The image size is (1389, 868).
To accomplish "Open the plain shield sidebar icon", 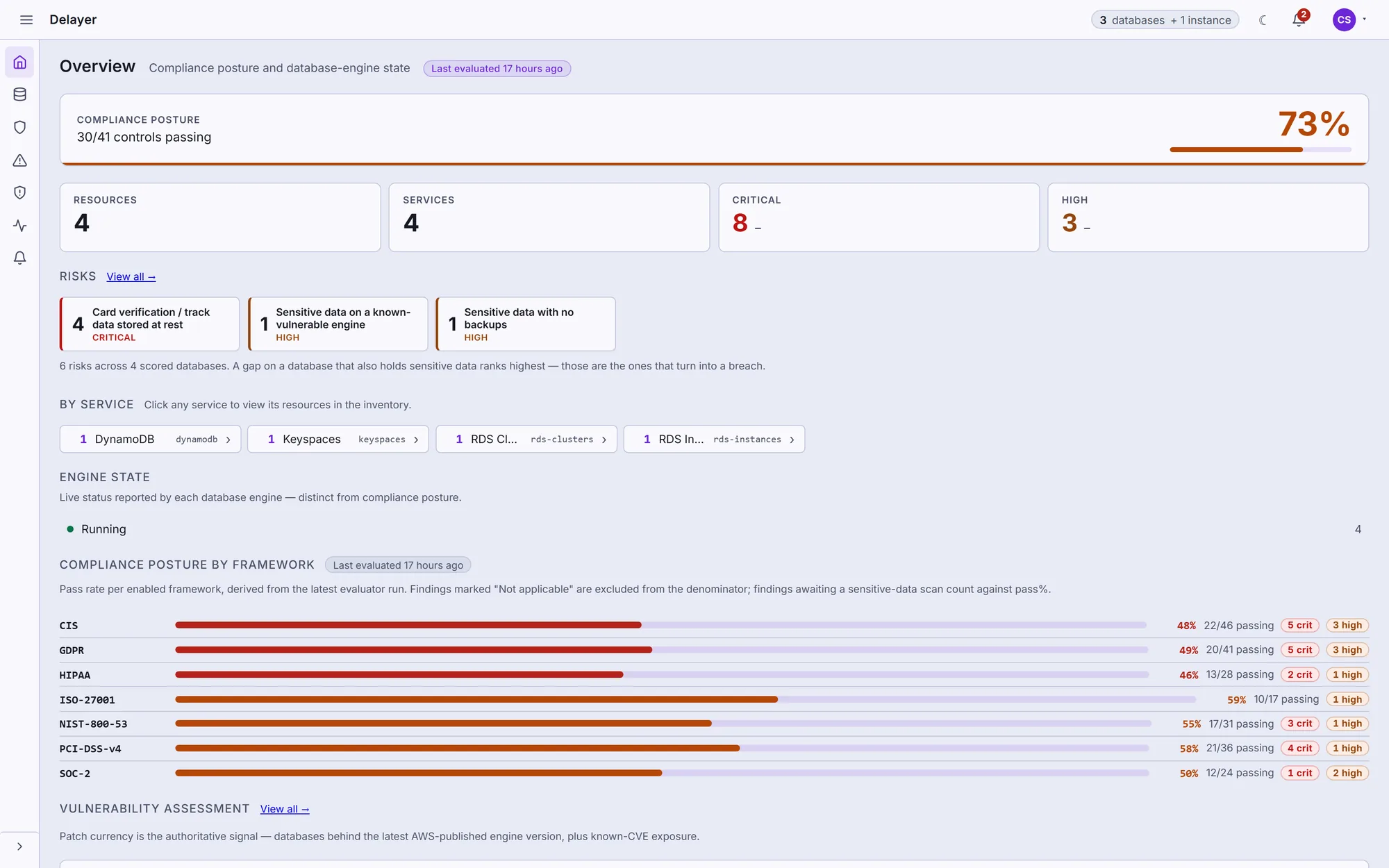I will (19, 127).
